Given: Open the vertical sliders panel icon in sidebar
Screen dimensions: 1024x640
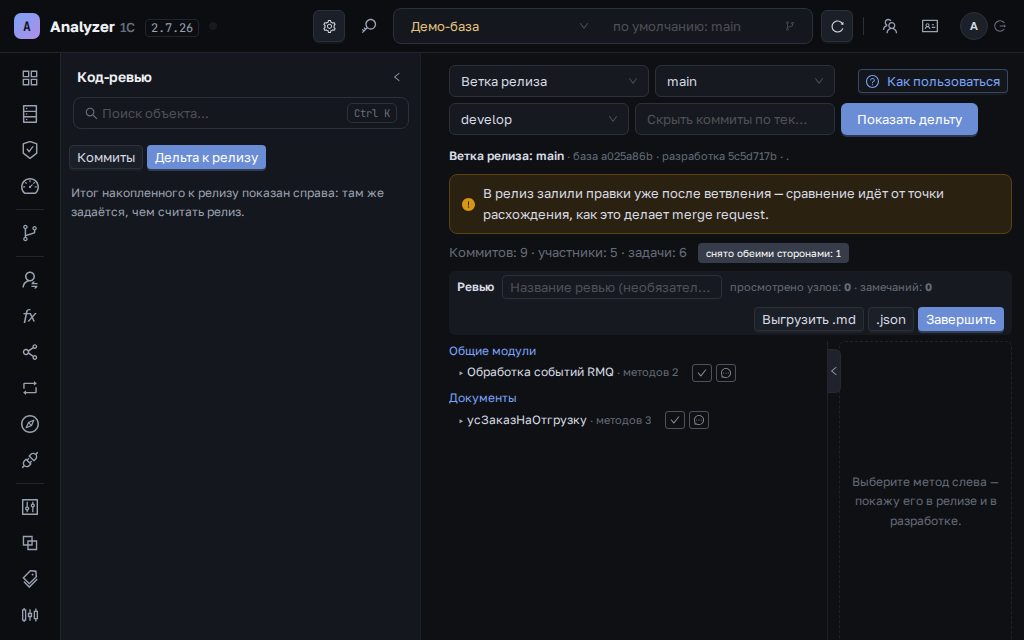Looking at the screenshot, I should coord(30,507).
